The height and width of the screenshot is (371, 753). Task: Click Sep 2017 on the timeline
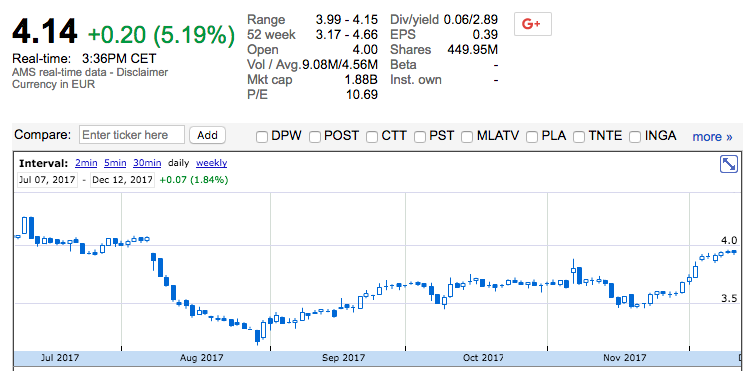[343, 358]
